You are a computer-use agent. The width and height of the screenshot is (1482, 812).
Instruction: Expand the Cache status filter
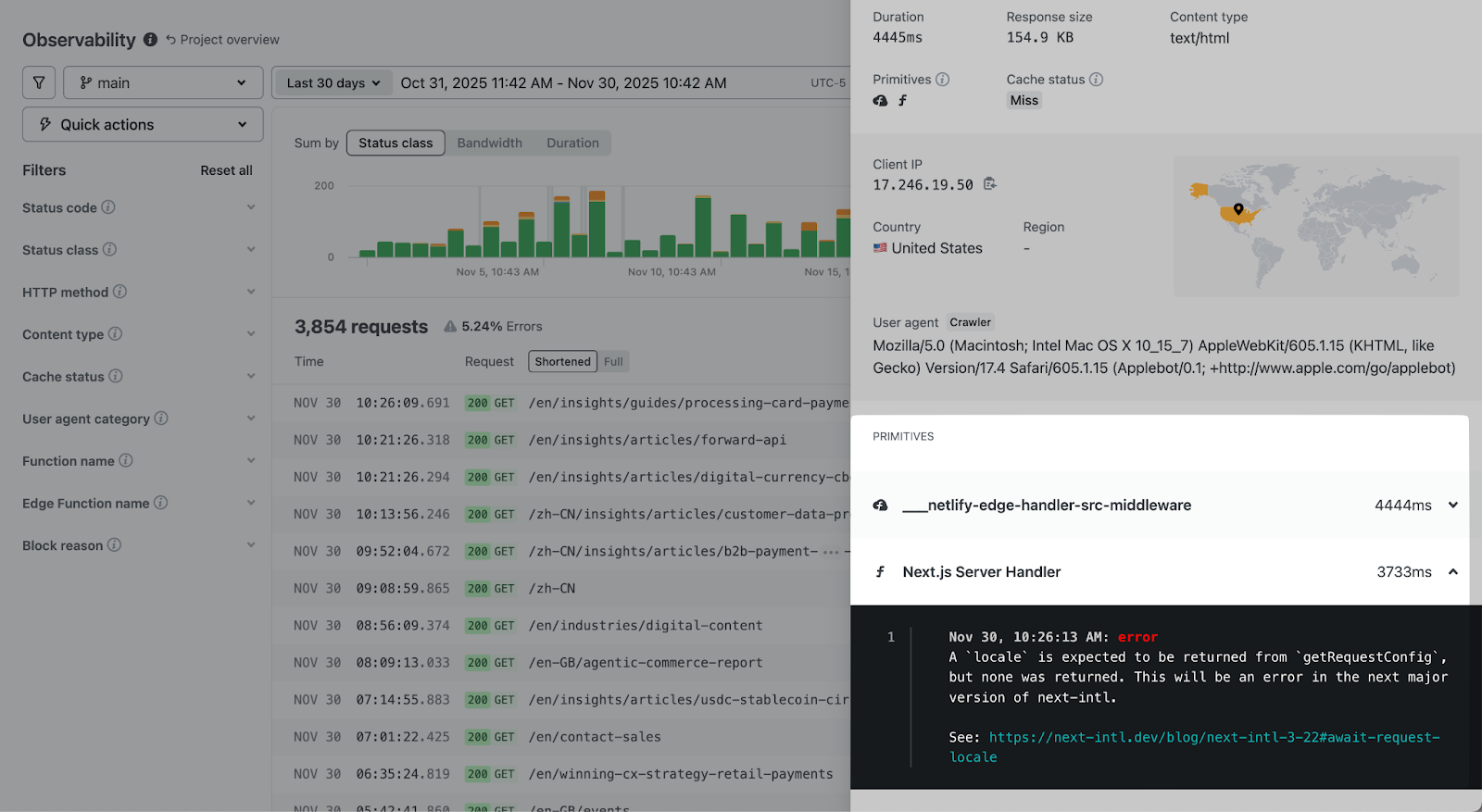pos(251,376)
